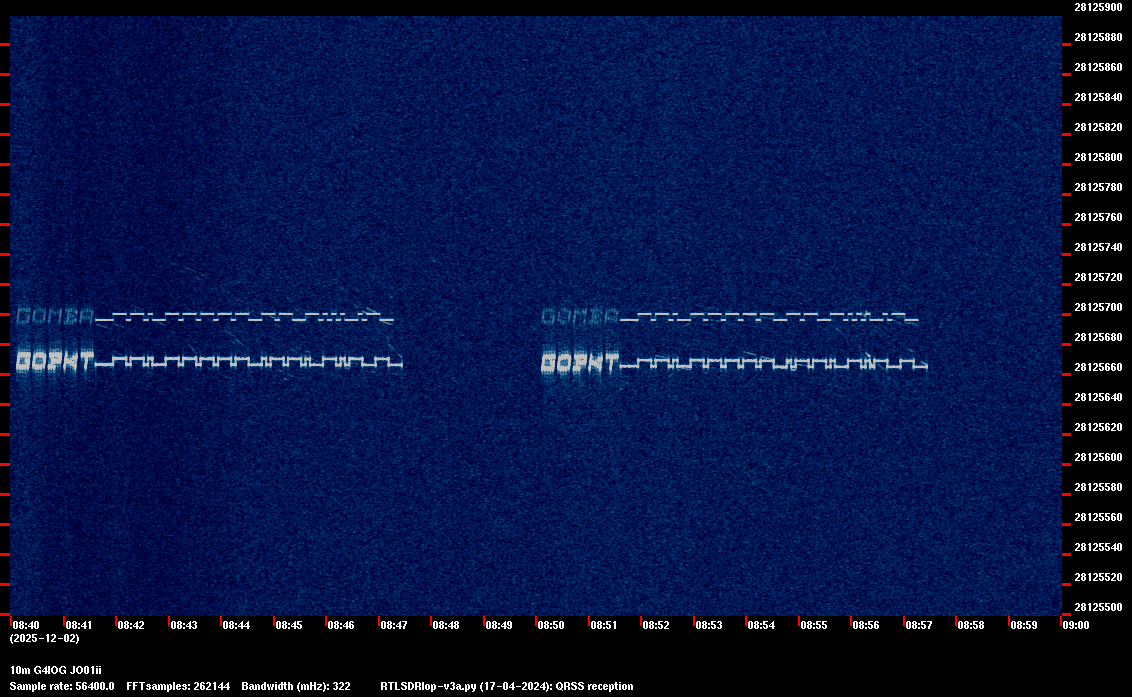
Task: Click the 08:41 time label
Action: 79,625
